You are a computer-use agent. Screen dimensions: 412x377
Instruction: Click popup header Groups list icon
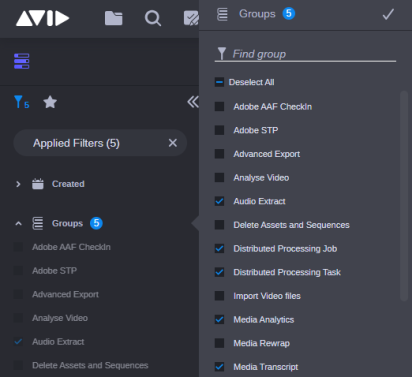click(x=222, y=14)
